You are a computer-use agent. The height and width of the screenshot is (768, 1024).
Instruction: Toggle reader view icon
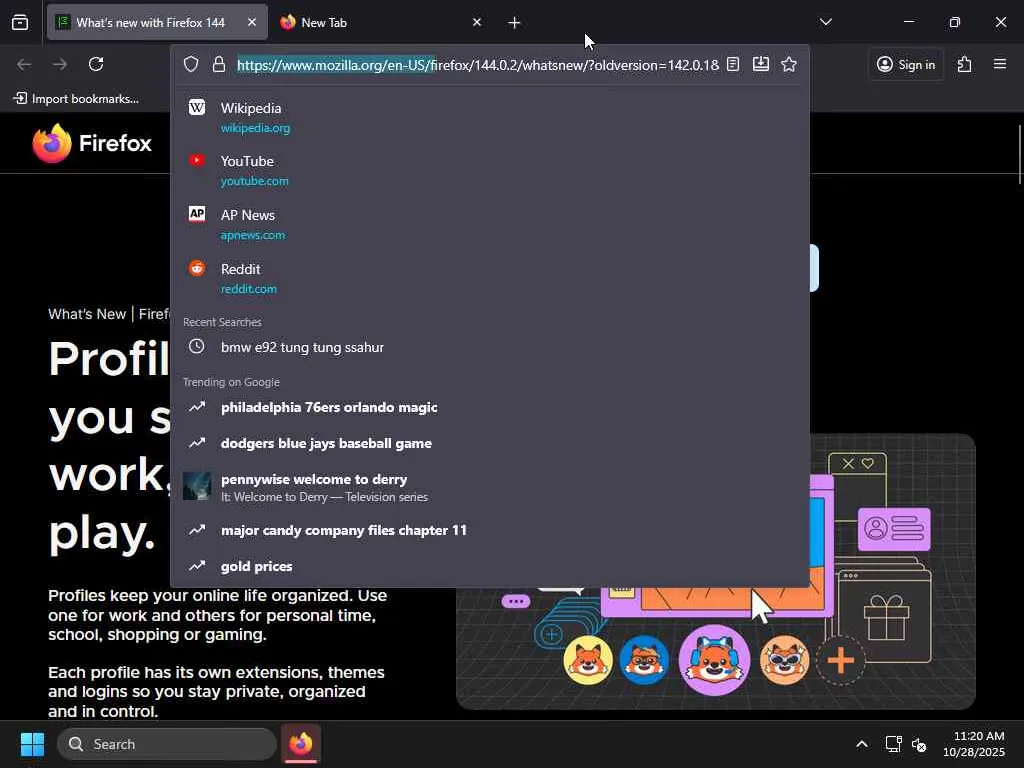pos(733,64)
